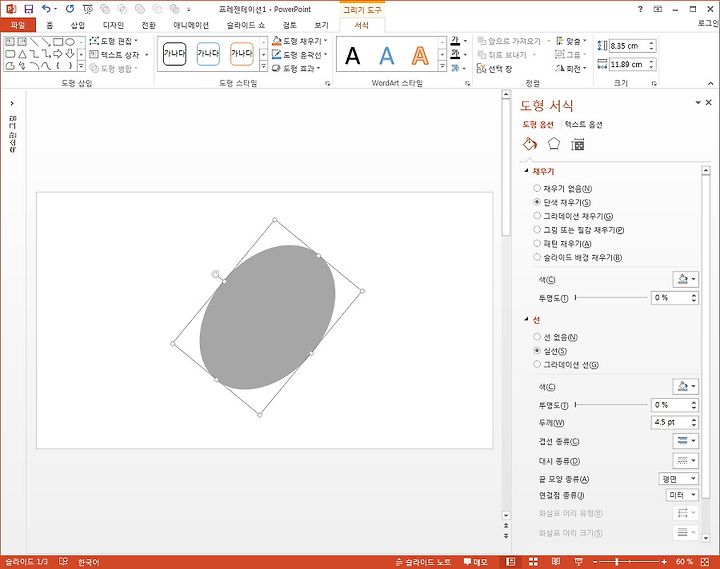Select 단색 채우기 (solid fill) radio button
Screen dimensions: 720x569
point(537,202)
